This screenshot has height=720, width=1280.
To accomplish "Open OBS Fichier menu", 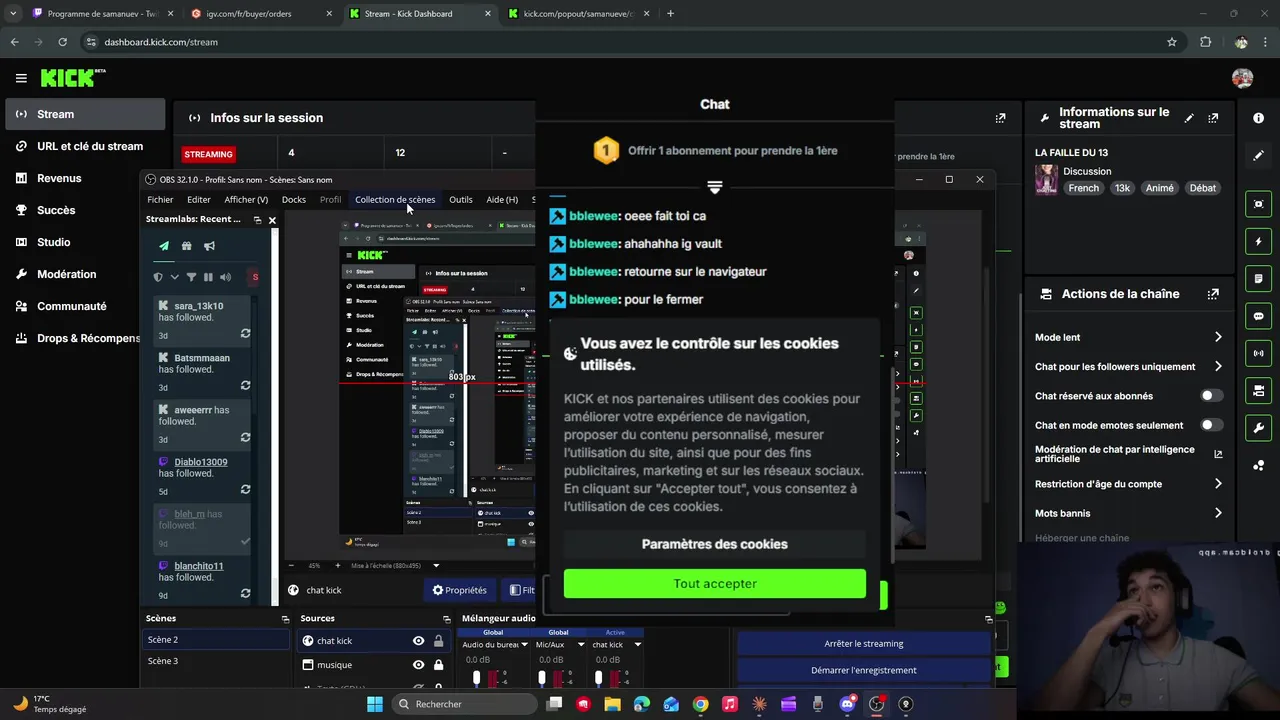I will (x=160, y=200).
